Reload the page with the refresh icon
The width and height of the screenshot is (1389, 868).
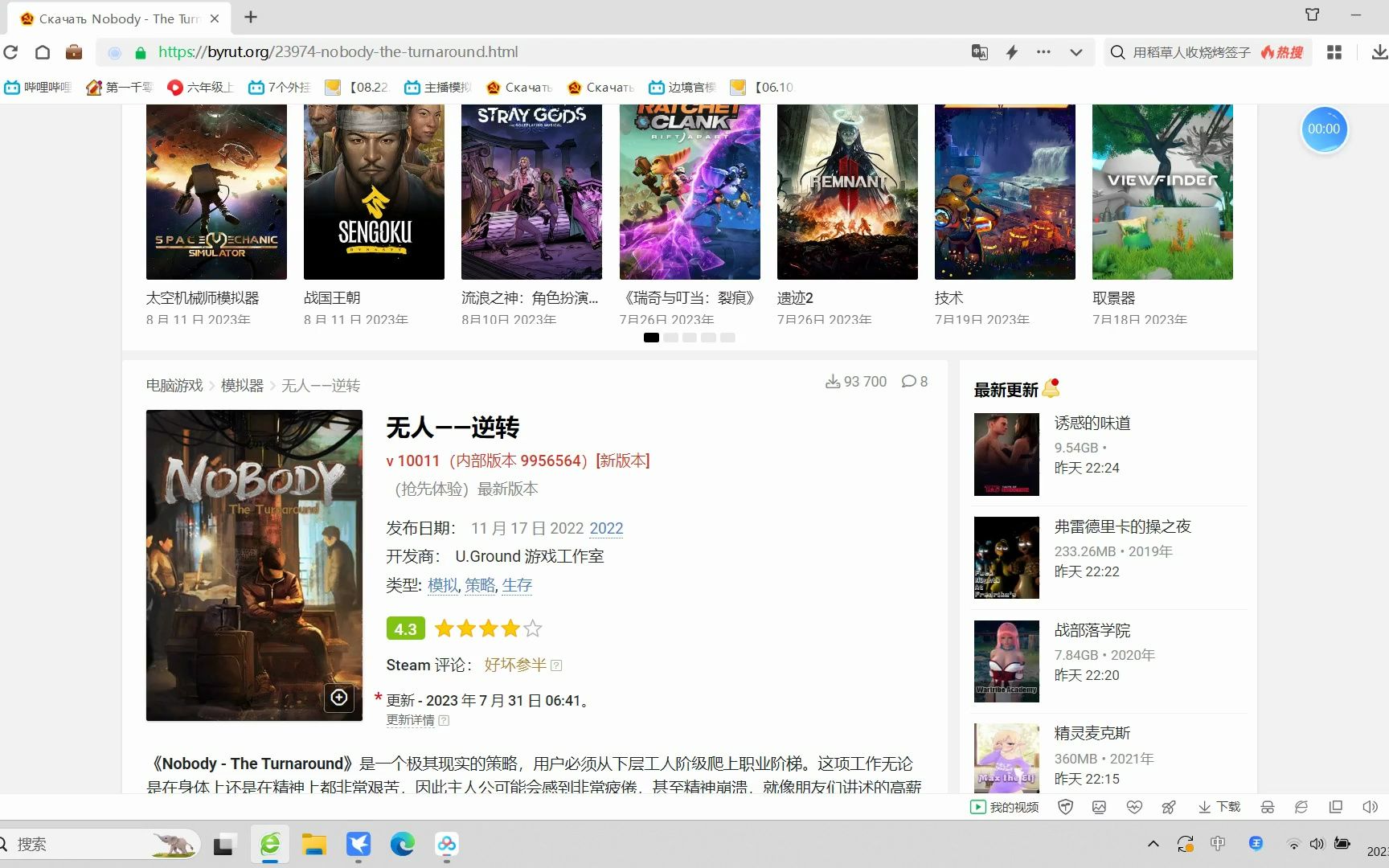tap(10, 52)
